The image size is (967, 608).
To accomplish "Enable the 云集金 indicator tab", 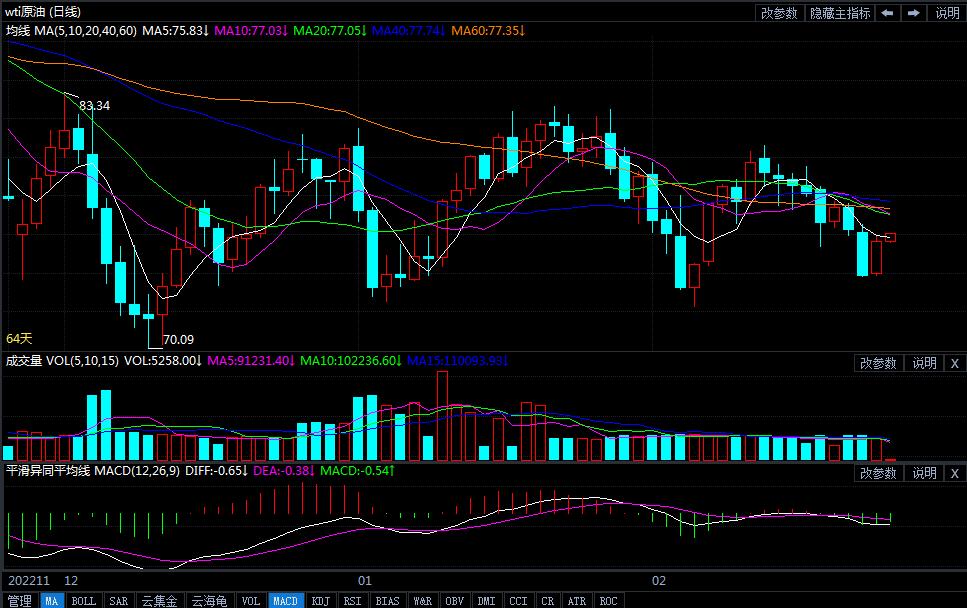I will point(159,601).
